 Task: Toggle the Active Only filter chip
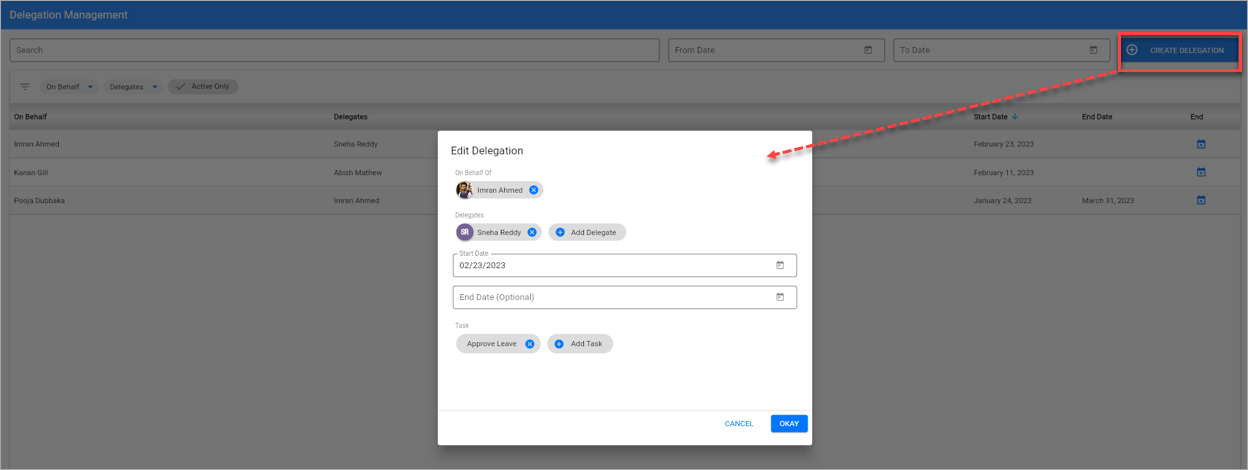[203, 87]
